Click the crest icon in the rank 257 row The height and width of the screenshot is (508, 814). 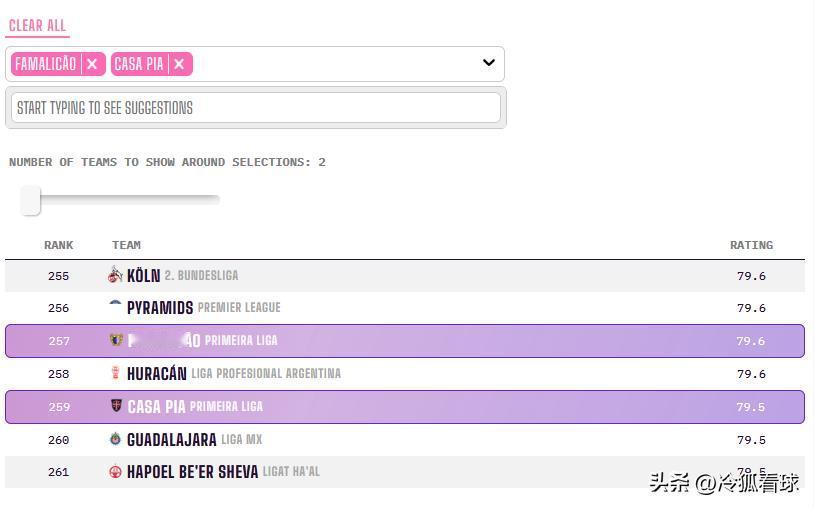coord(115,340)
